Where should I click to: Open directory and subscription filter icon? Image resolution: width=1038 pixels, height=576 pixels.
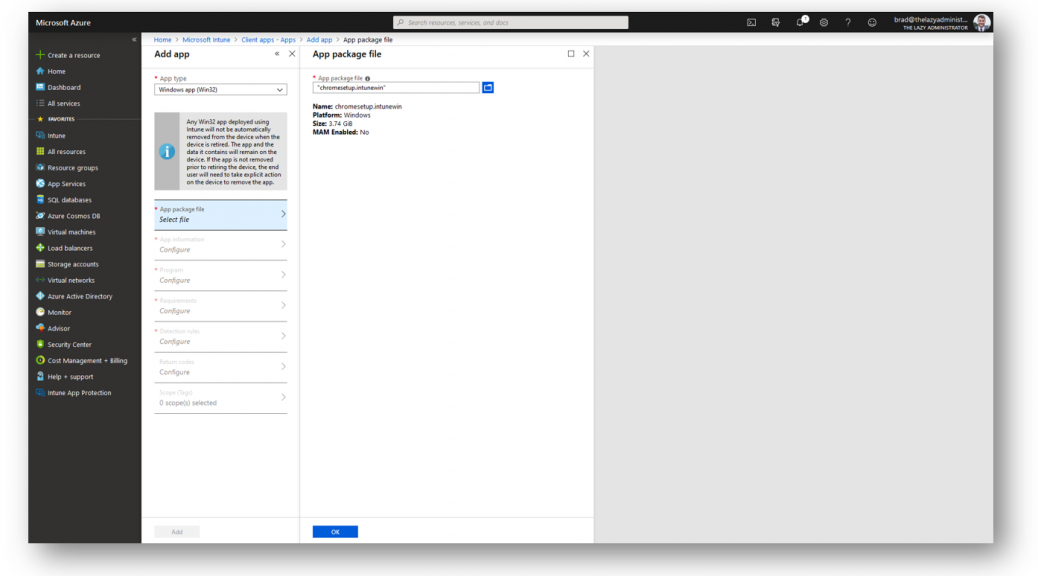point(775,23)
